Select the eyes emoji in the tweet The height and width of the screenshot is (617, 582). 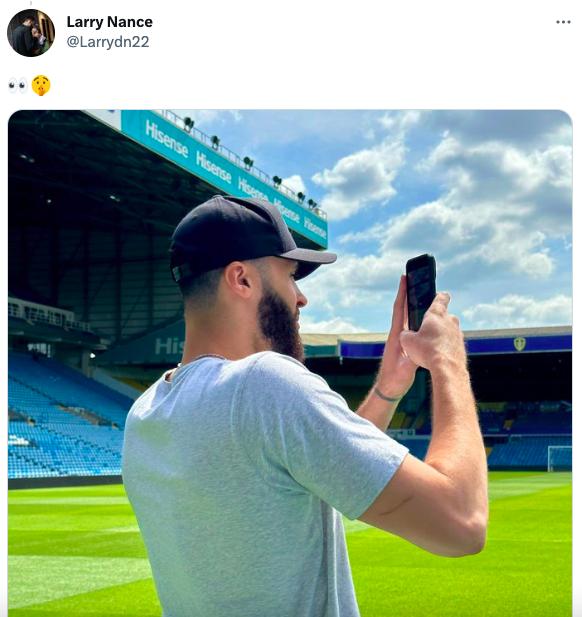click(x=18, y=85)
